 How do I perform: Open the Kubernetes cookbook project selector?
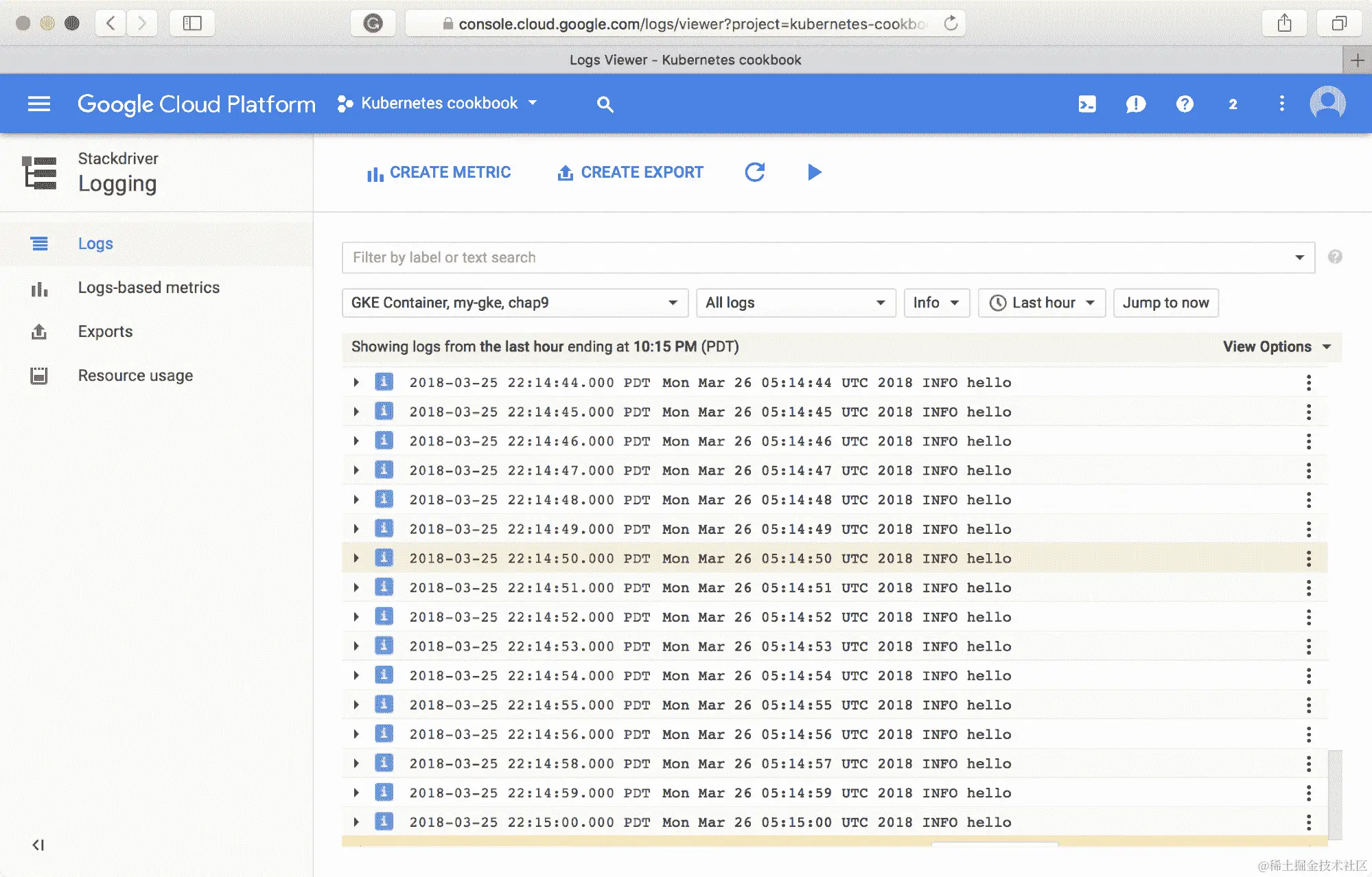pyautogui.click(x=438, y=104)
